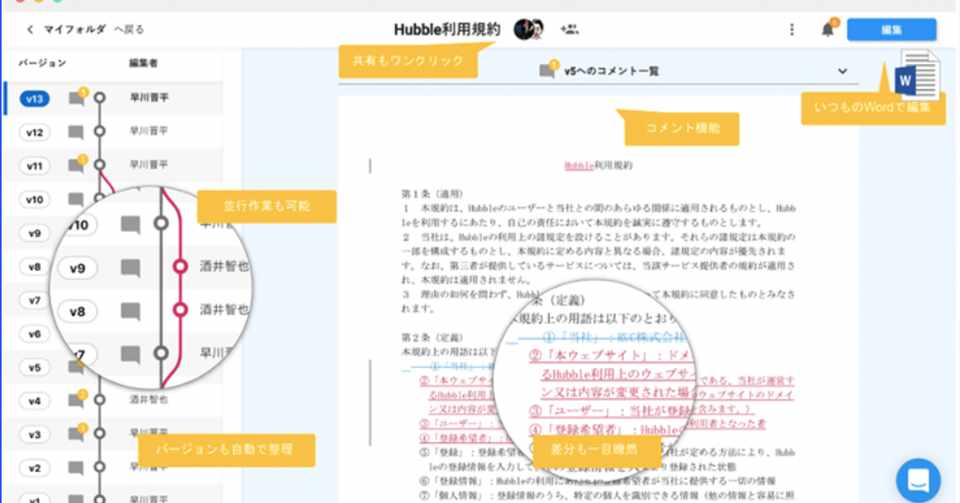The height and width of the screenshot is (503, 960).
Task: Open comments icon on v4 row
Action: click(77, 400)
